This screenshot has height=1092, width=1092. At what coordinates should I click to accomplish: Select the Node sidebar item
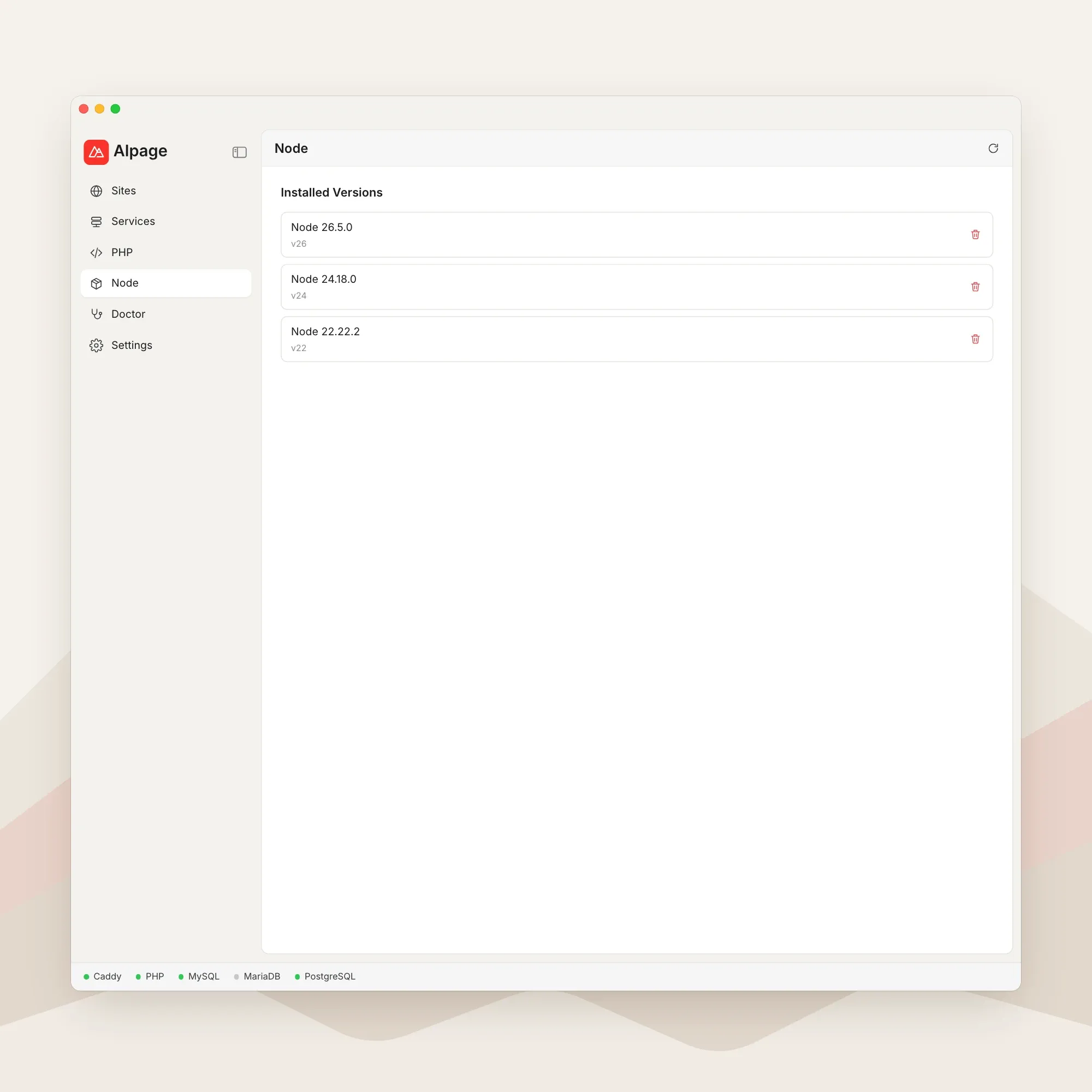point(166,283)
